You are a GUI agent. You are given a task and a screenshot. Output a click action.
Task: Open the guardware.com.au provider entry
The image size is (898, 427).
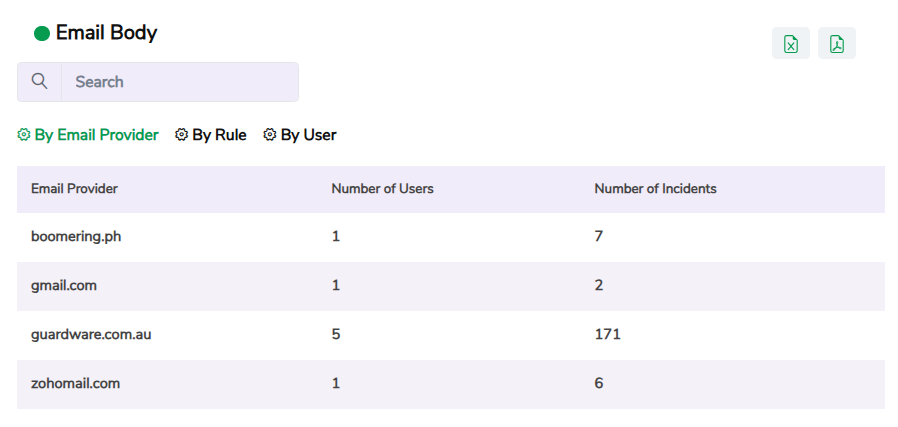point(91,334)
